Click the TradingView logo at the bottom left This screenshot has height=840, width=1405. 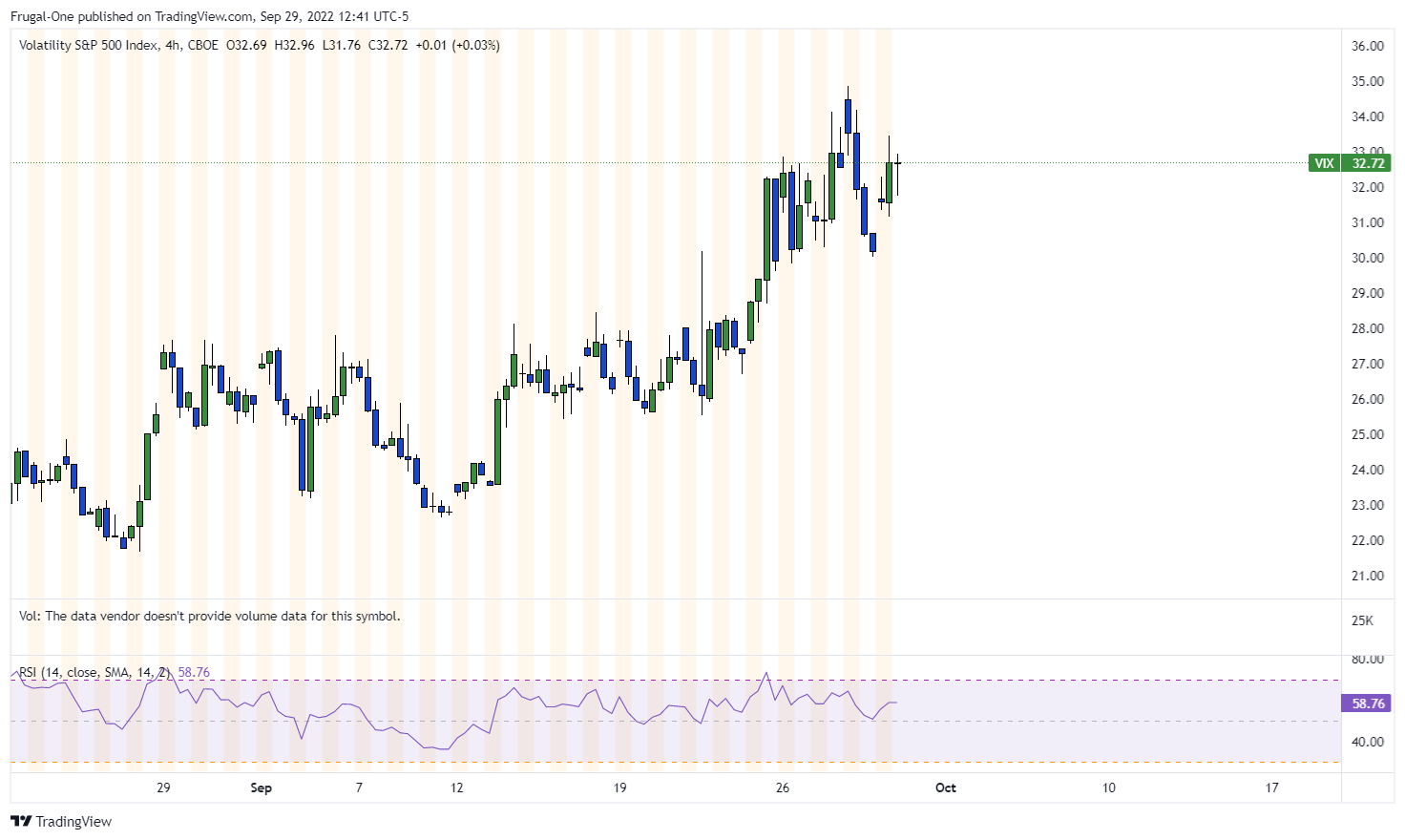pyautogui.click(x=61, y=822)
